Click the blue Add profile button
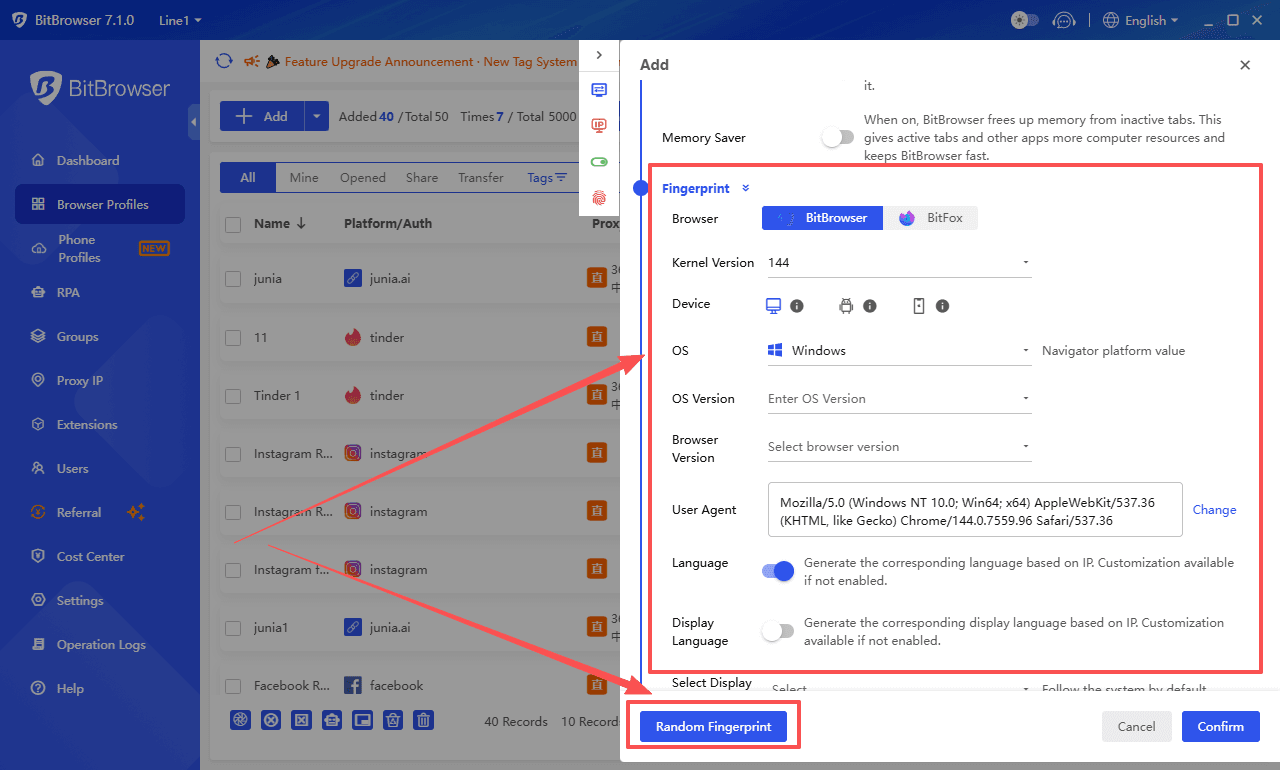 click(262, 116)
